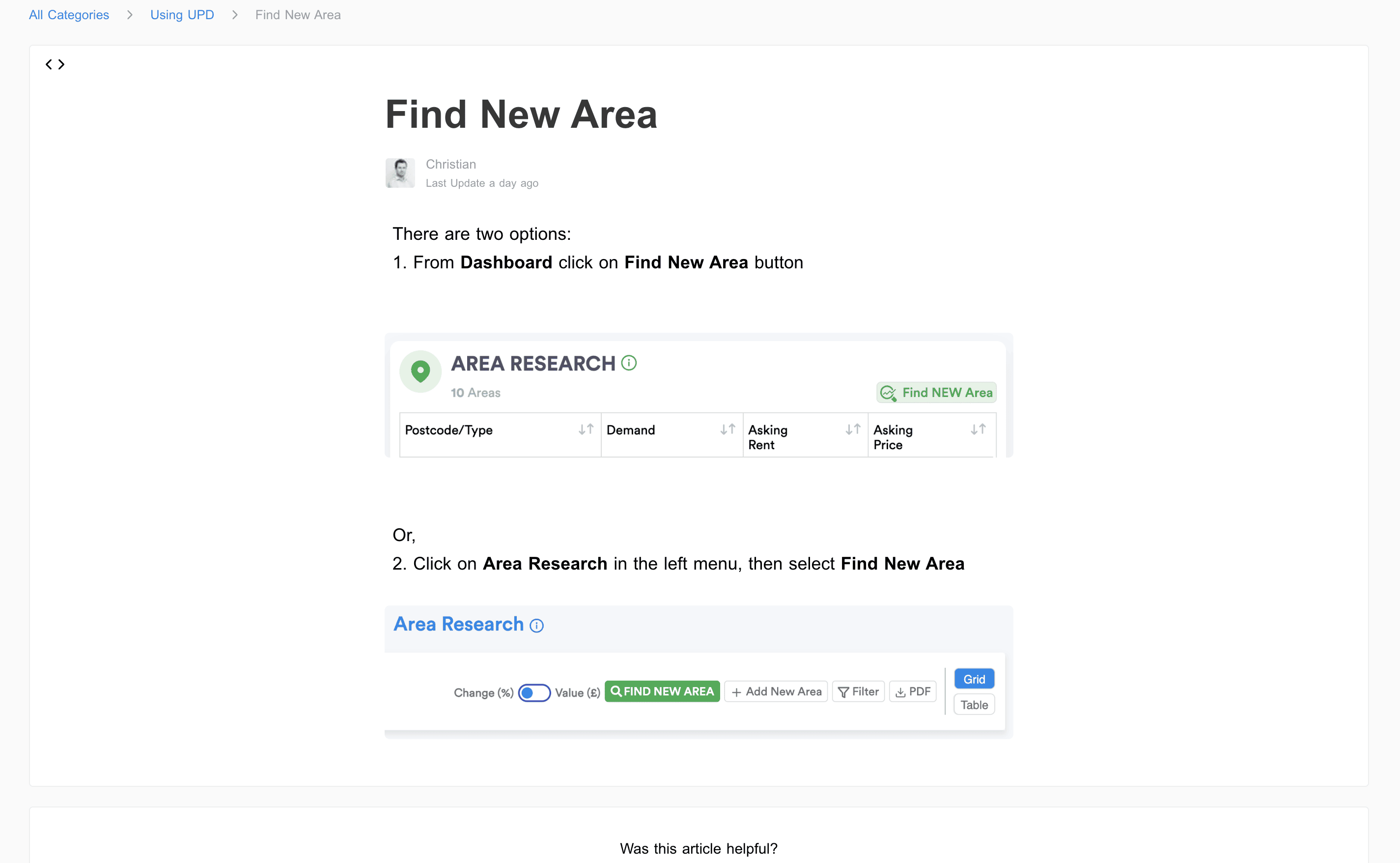
Task: Click the Find NEW Area dashboard button
Action: tap(936, 393)
